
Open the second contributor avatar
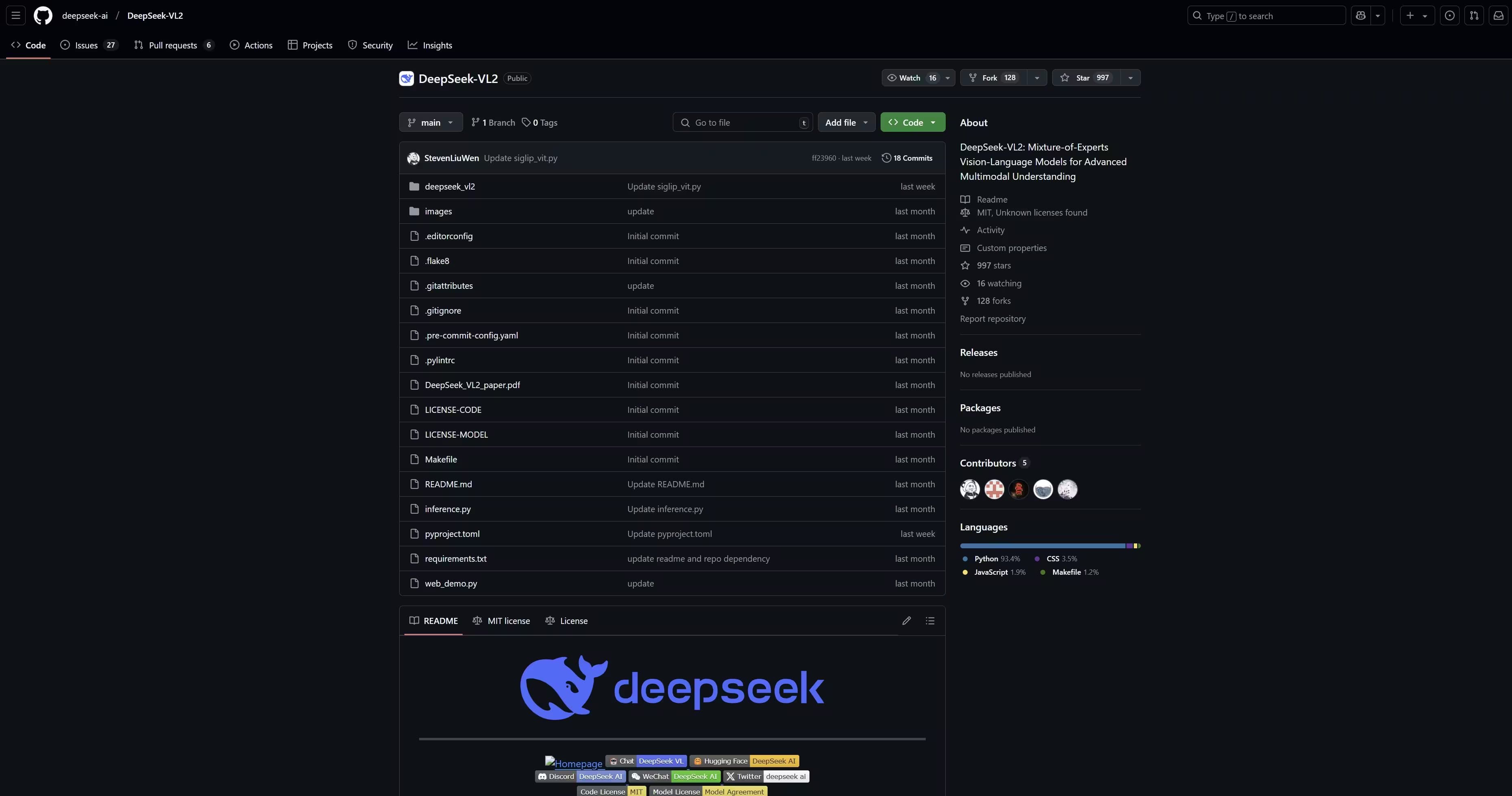[x=994, y=489]
